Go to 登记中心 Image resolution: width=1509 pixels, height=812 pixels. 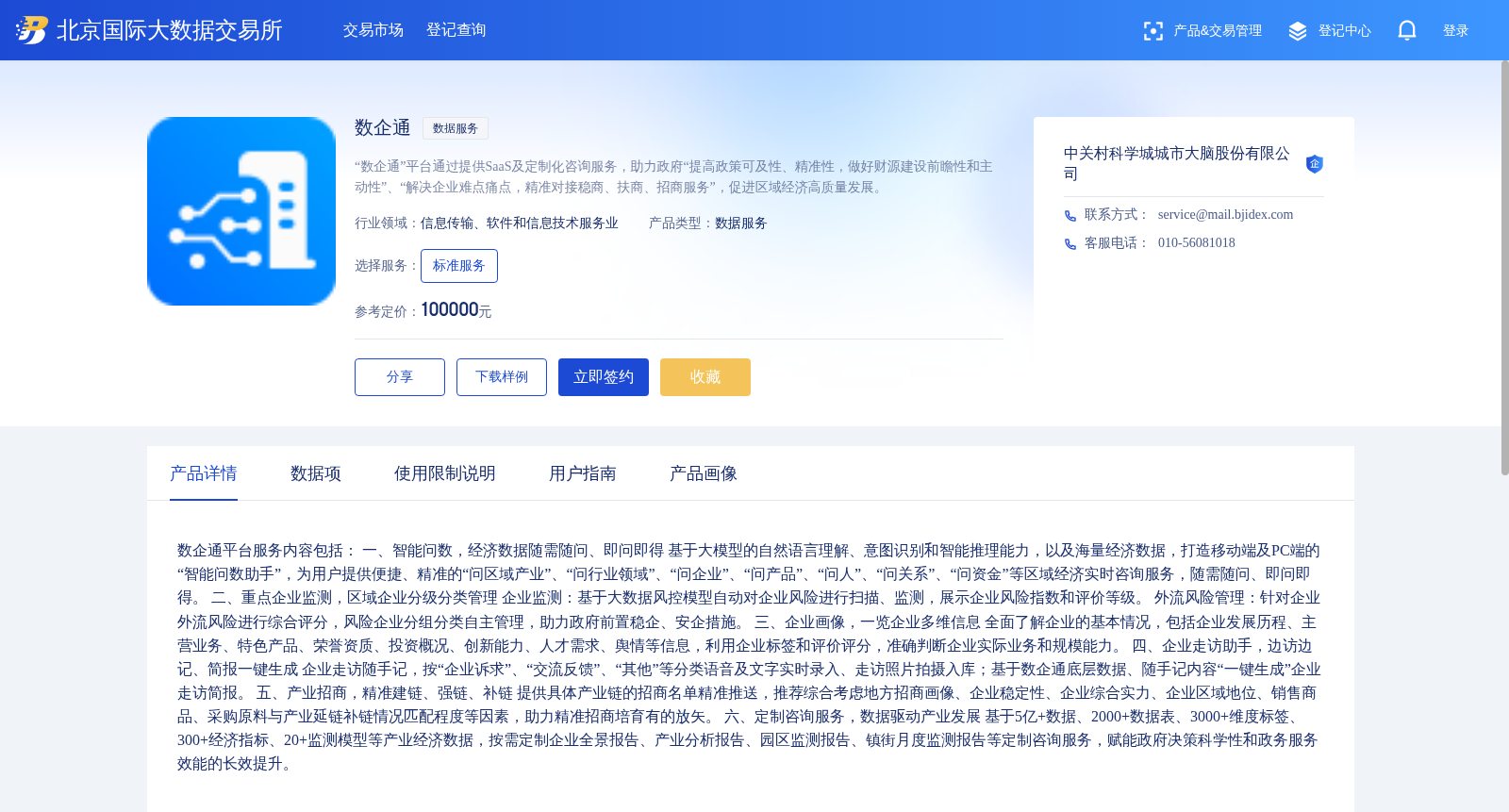point(1345,31)
